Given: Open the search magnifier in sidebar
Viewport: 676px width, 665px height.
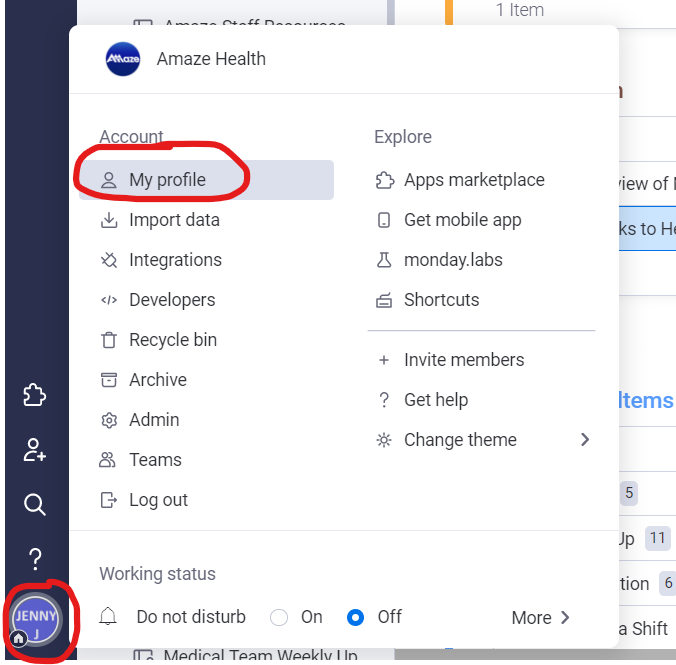Looking at the screenshot, I should click(x=34, y=505).
